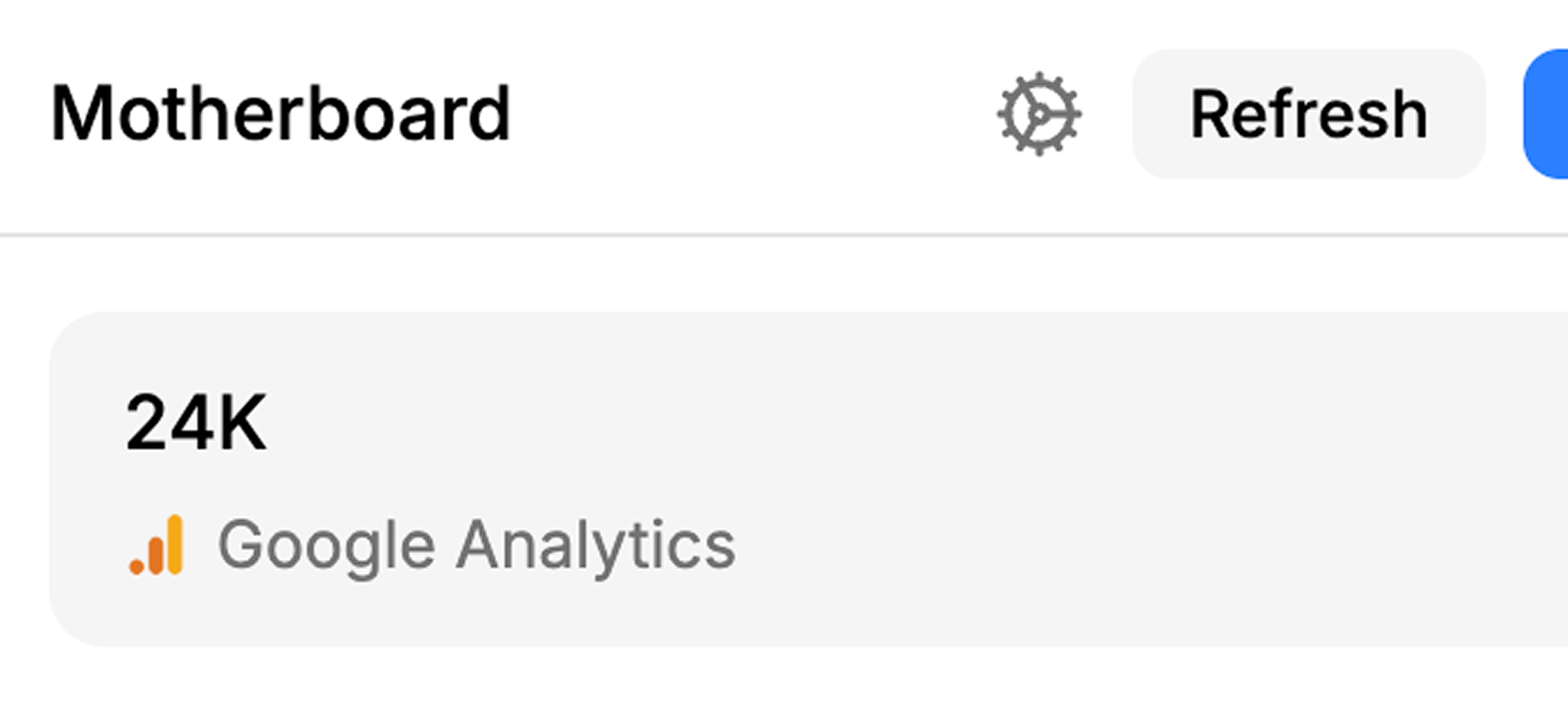
Task: Refresh the Motherboard dashboard data
Action: 1308,114
